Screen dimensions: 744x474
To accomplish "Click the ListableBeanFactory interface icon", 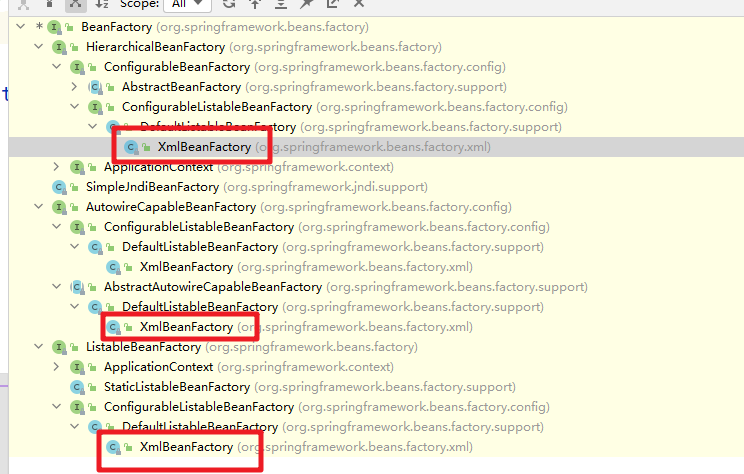I will [59, 347].
